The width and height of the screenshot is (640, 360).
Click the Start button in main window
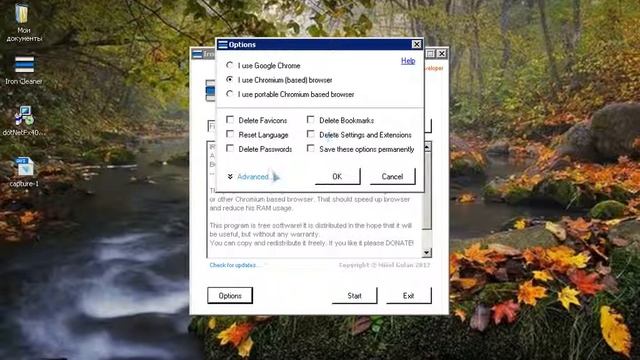pyautogui.click(x=354, y=296)
